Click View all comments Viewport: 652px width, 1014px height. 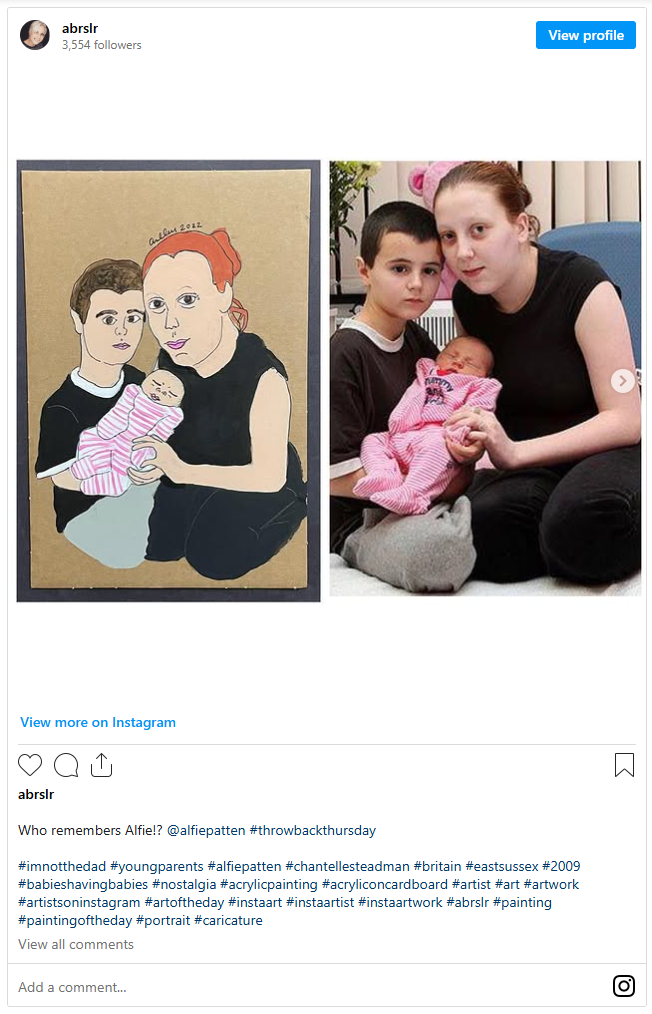click(76, 944)
